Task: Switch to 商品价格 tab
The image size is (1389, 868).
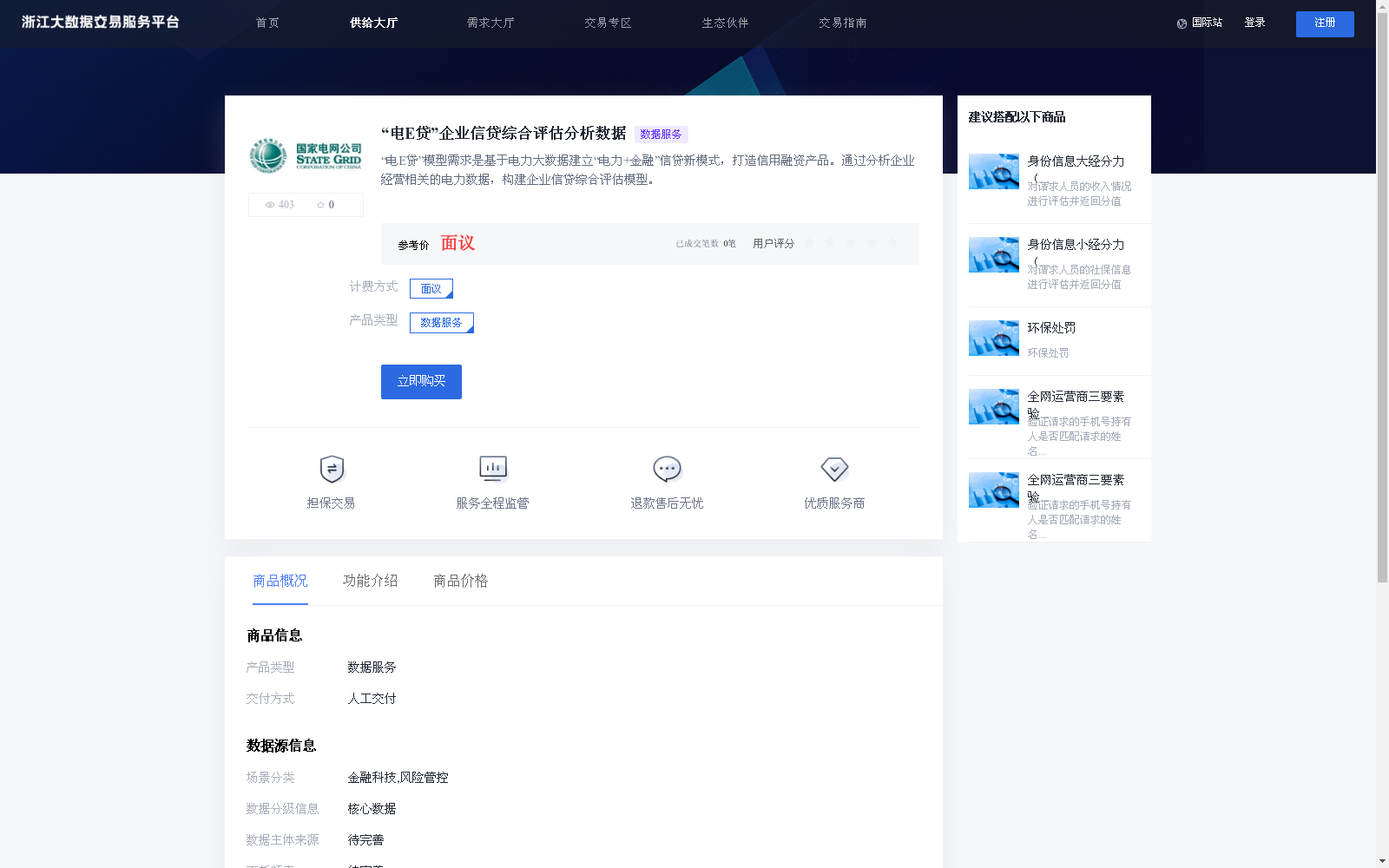Action: (461, 581)
